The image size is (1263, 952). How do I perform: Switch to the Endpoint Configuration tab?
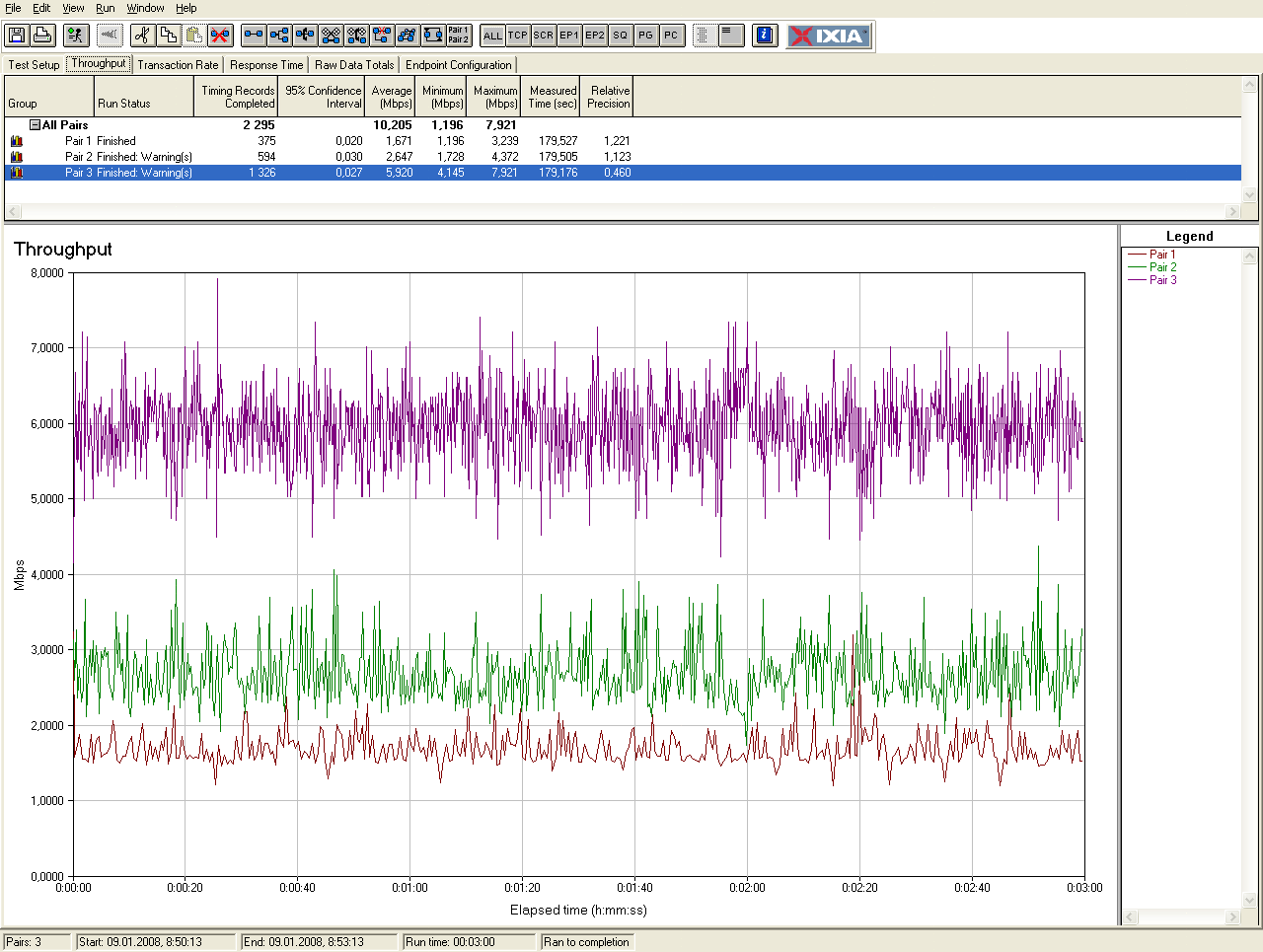459,65
